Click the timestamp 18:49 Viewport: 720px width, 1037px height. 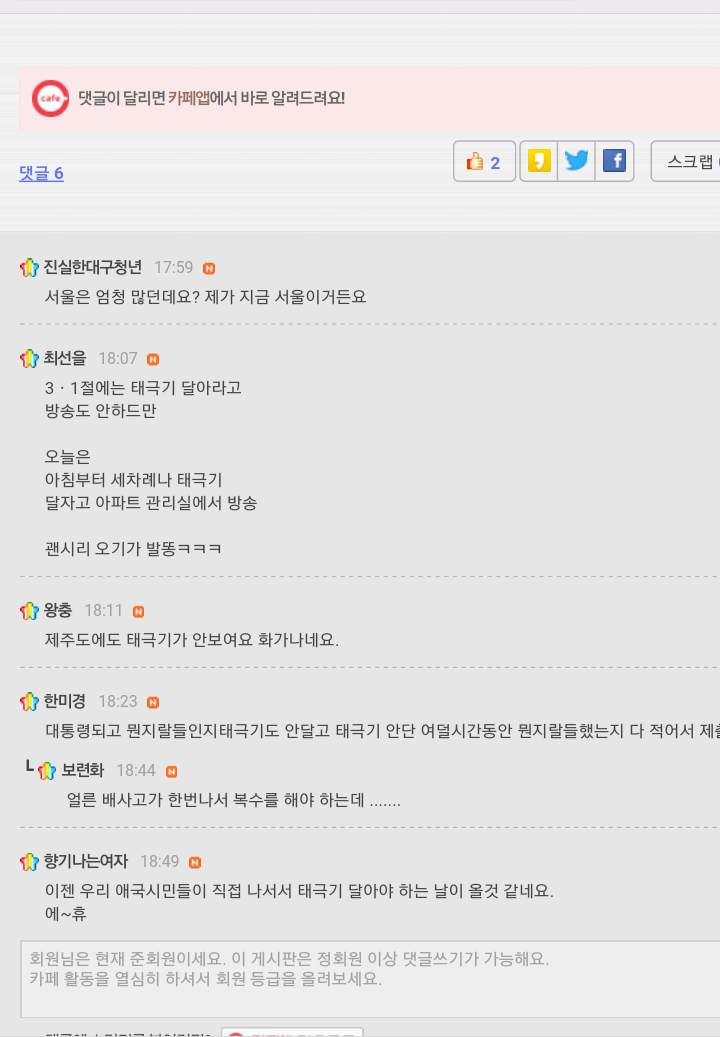(159, 861)
